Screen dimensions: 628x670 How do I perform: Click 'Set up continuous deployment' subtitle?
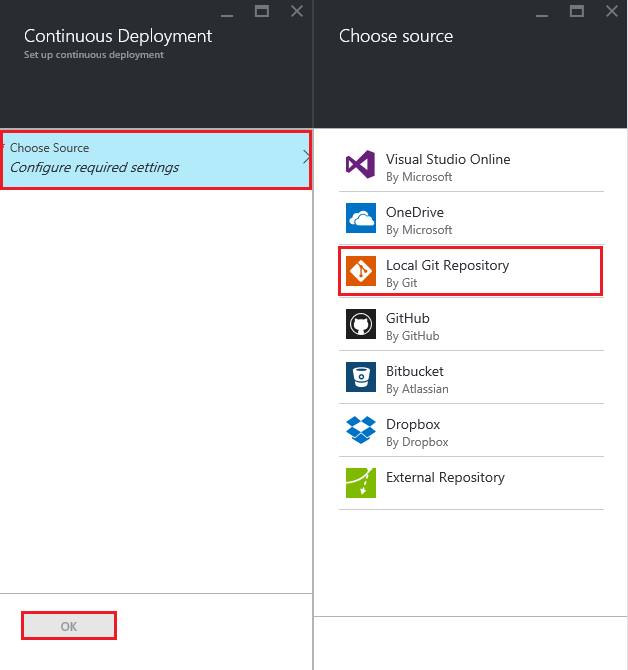[94, 55]
